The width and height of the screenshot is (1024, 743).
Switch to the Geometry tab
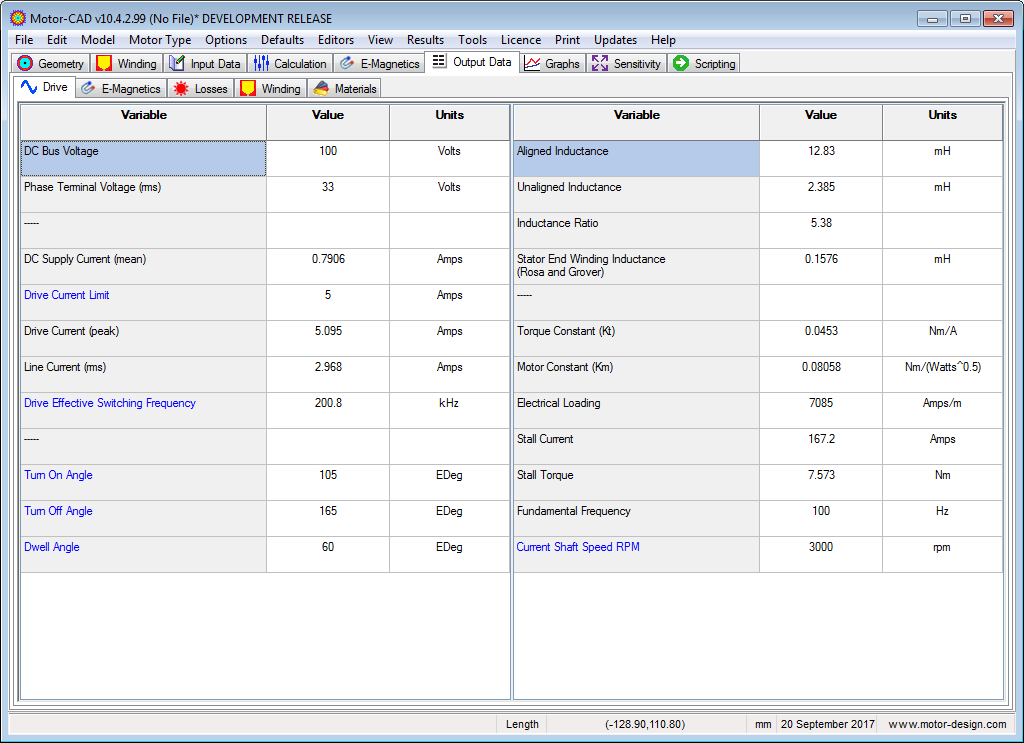click(x=51, y=63)
